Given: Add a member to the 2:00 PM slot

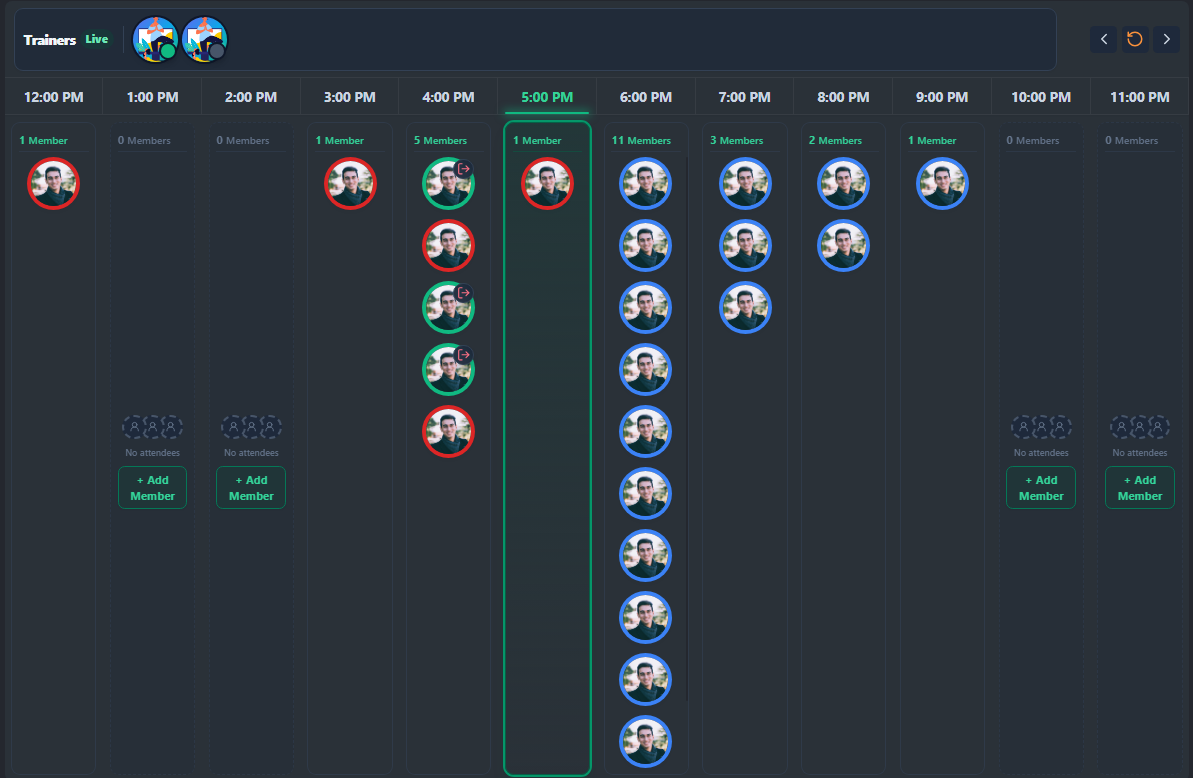Looking at the screenshot, I should click(x=251, y=487).
